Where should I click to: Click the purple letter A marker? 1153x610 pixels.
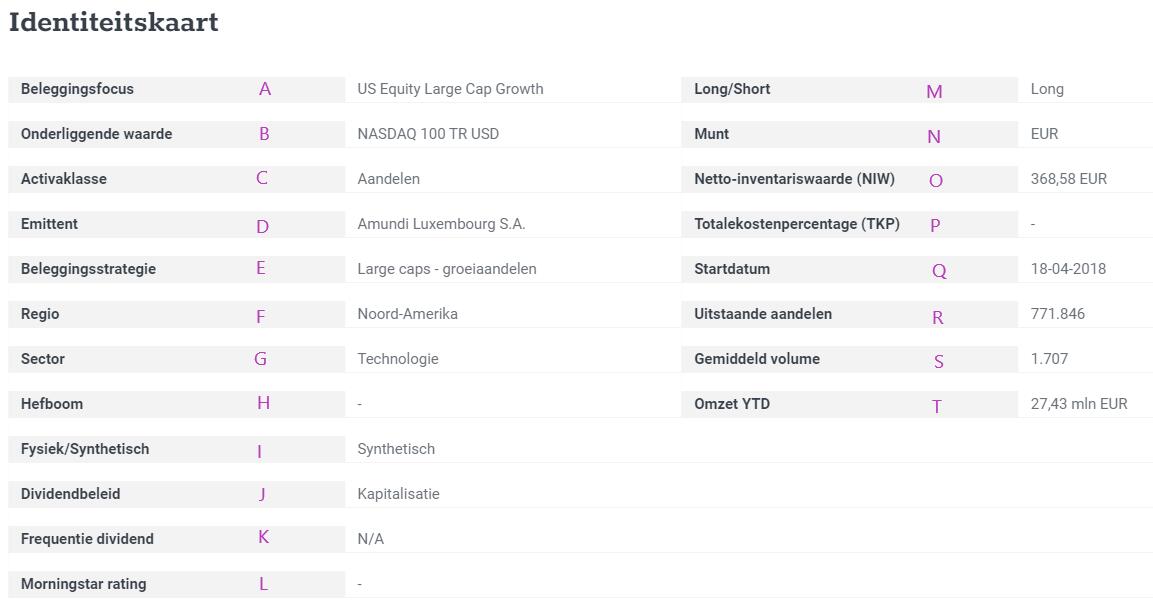(x=265, y=89)
